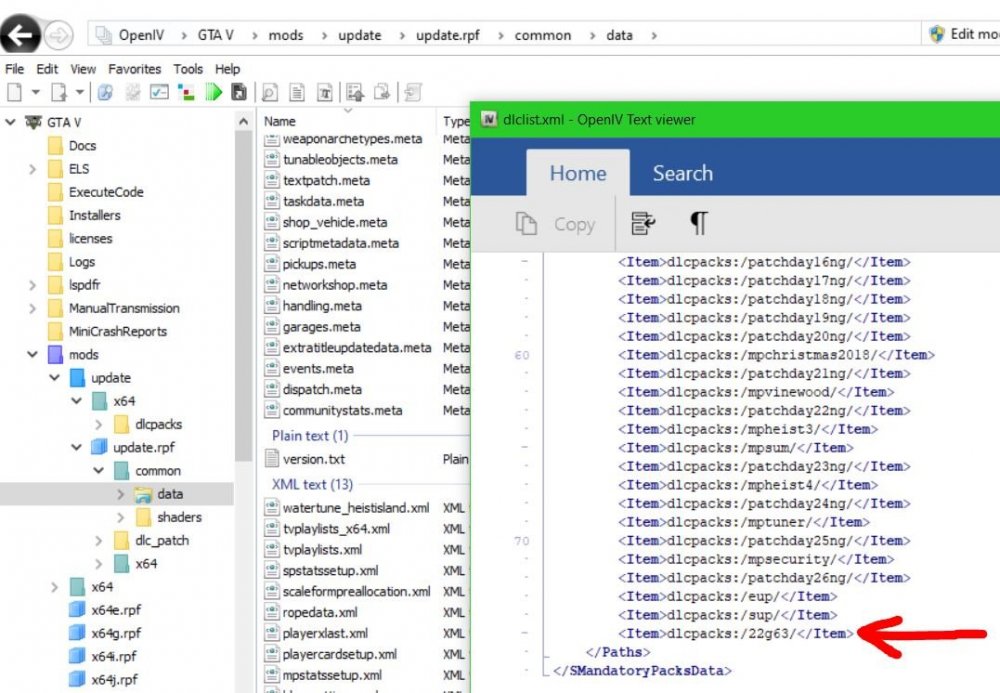The height and width of the screenshot is (693, 1000).
Task: Click the version.txt file icon
Action: (272, 459)
